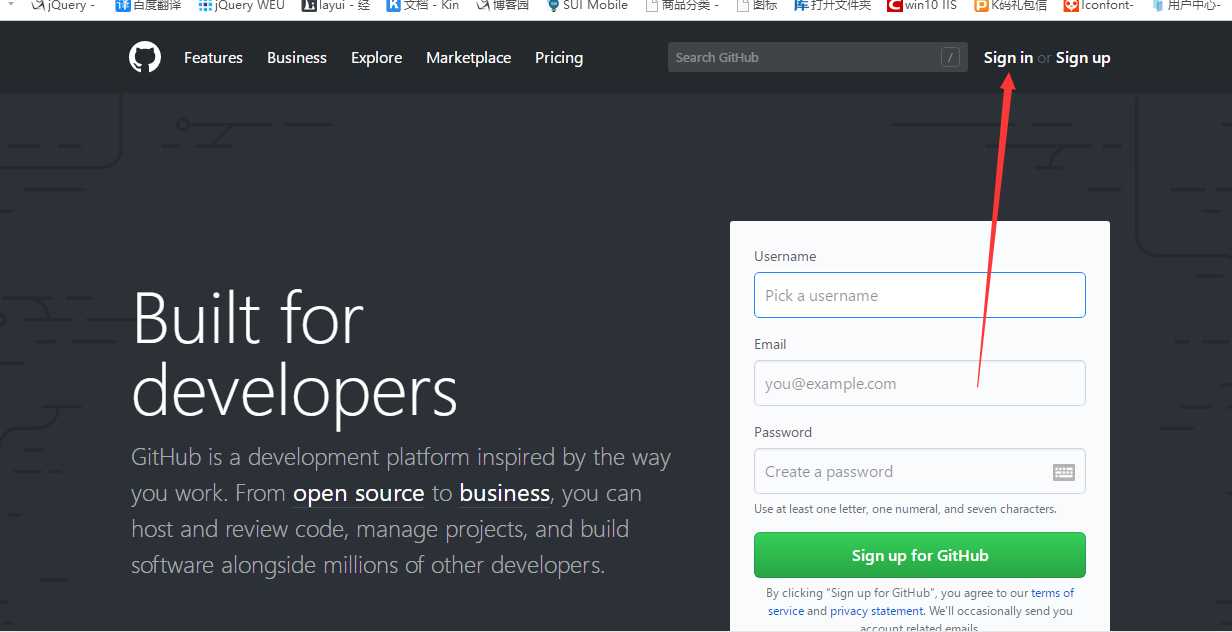Image resolution: width=1232 pixels, height=632 pixels.
Task: Open the layui bookmark
Action: point(335,5)
